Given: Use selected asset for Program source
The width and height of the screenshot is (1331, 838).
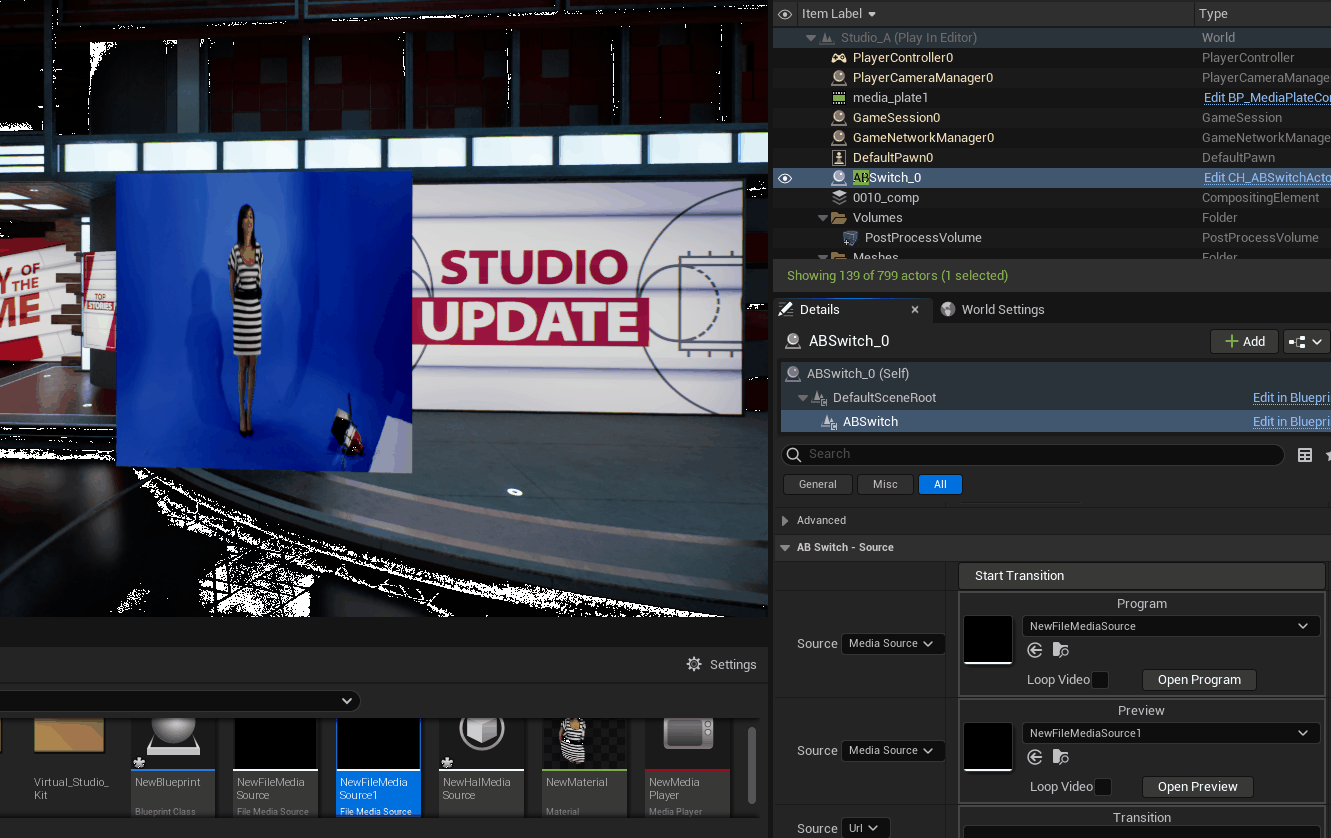Looking at the screenshot, I should [x=1035, y=651].
